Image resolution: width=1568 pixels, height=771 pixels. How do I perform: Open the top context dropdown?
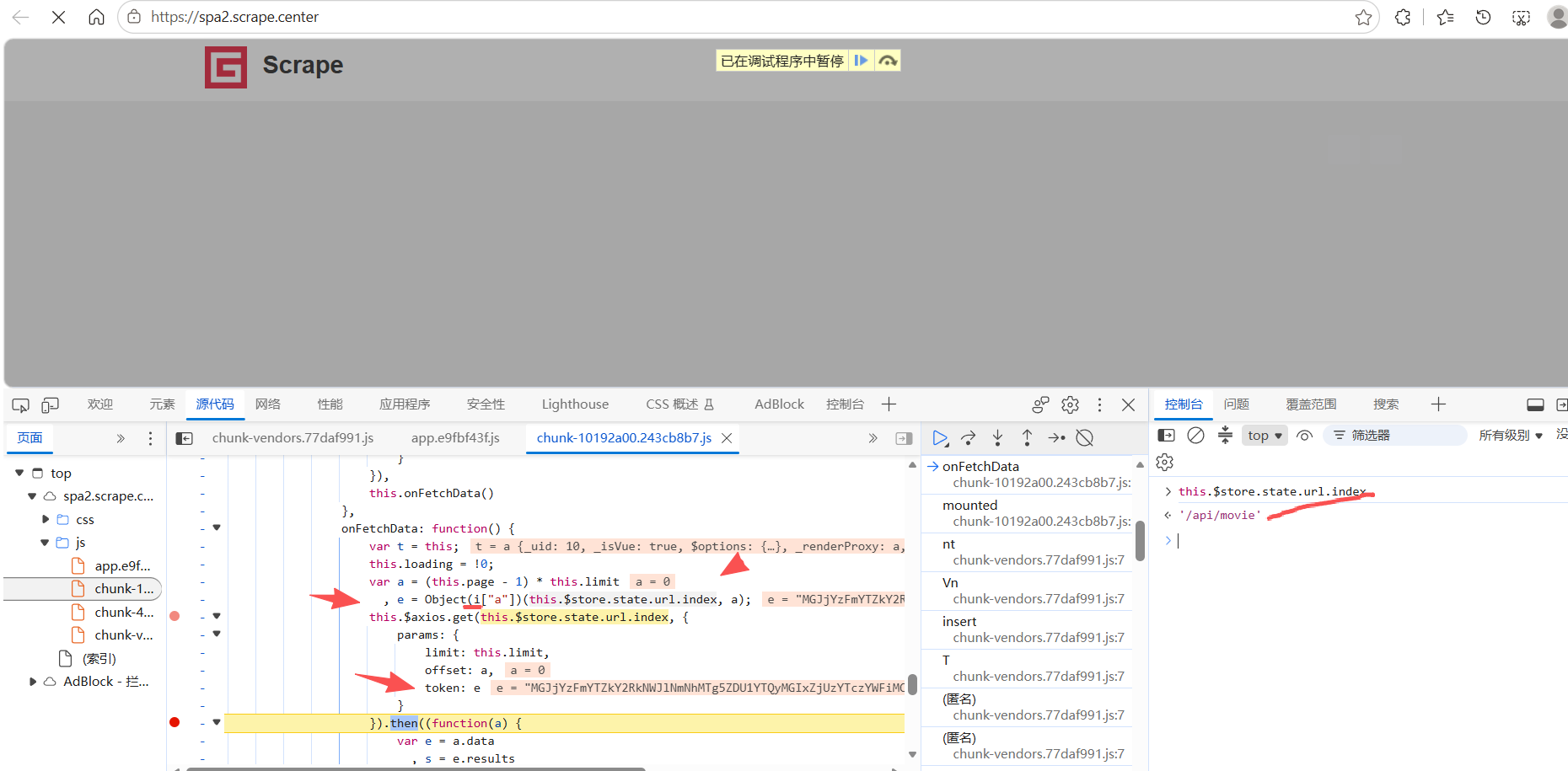click(1265, 436)
